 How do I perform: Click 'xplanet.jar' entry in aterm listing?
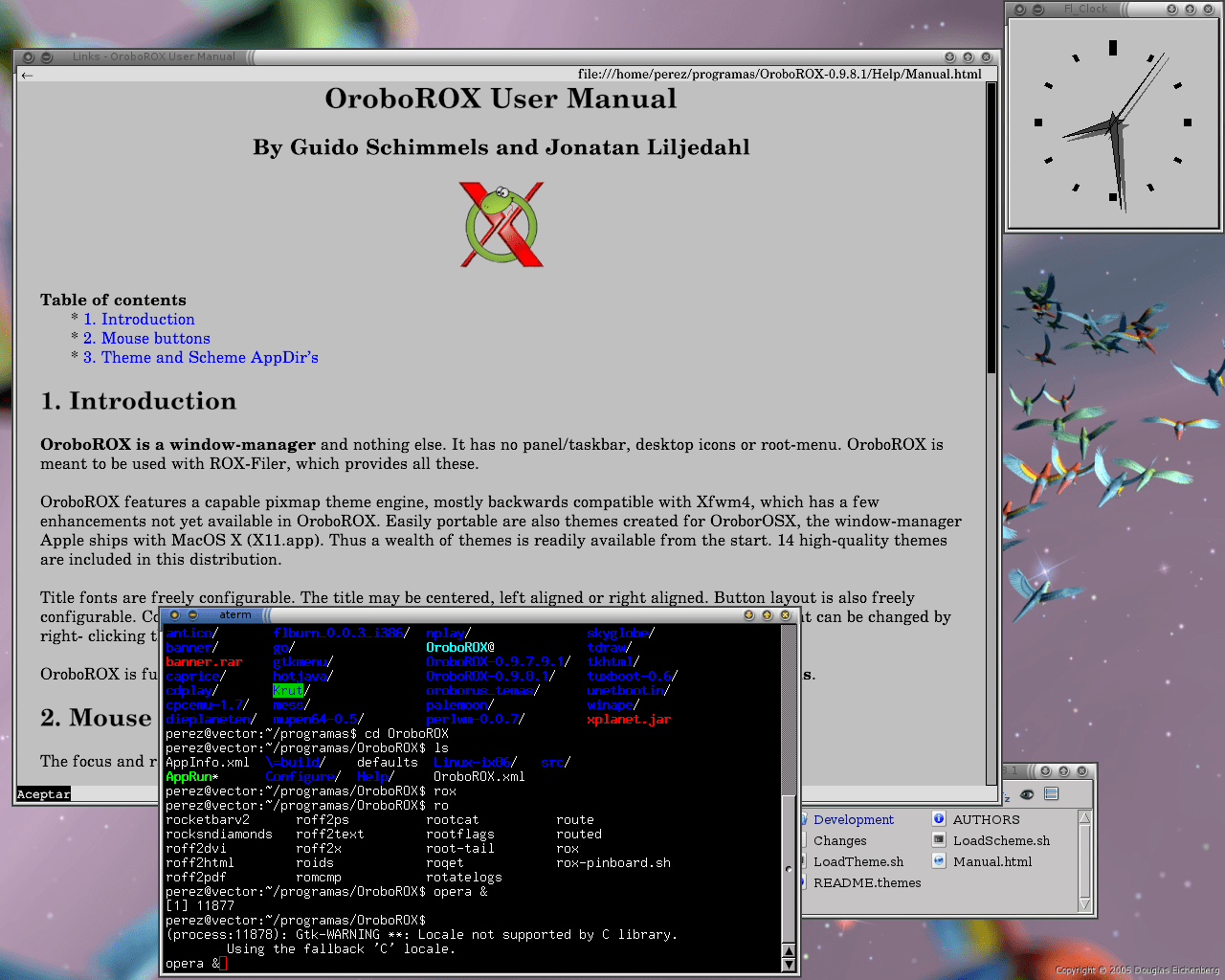629,720
